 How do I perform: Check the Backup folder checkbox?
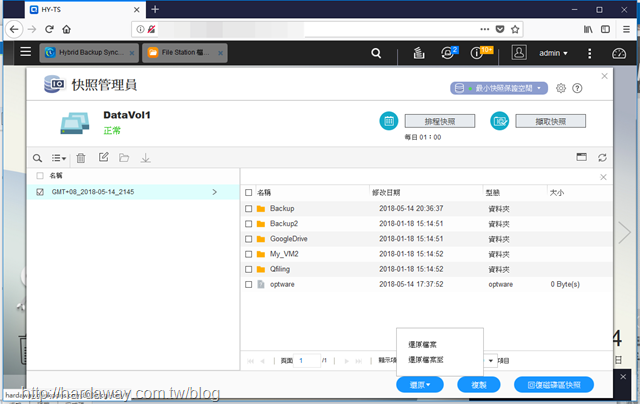(249, 209)
